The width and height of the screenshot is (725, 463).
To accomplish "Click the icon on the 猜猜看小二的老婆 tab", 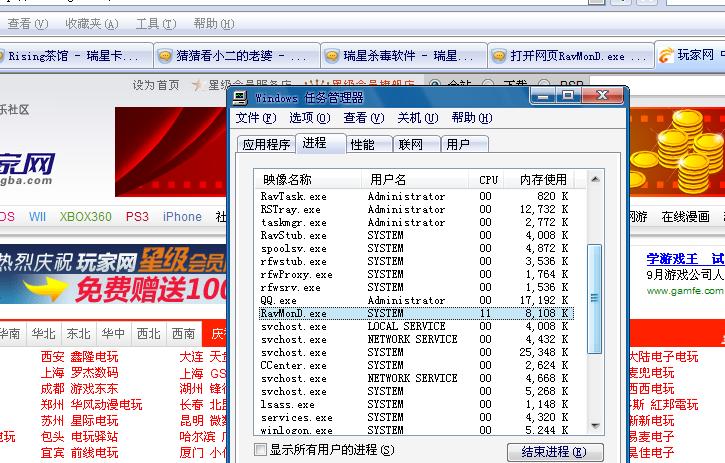I will pos(165,56).
